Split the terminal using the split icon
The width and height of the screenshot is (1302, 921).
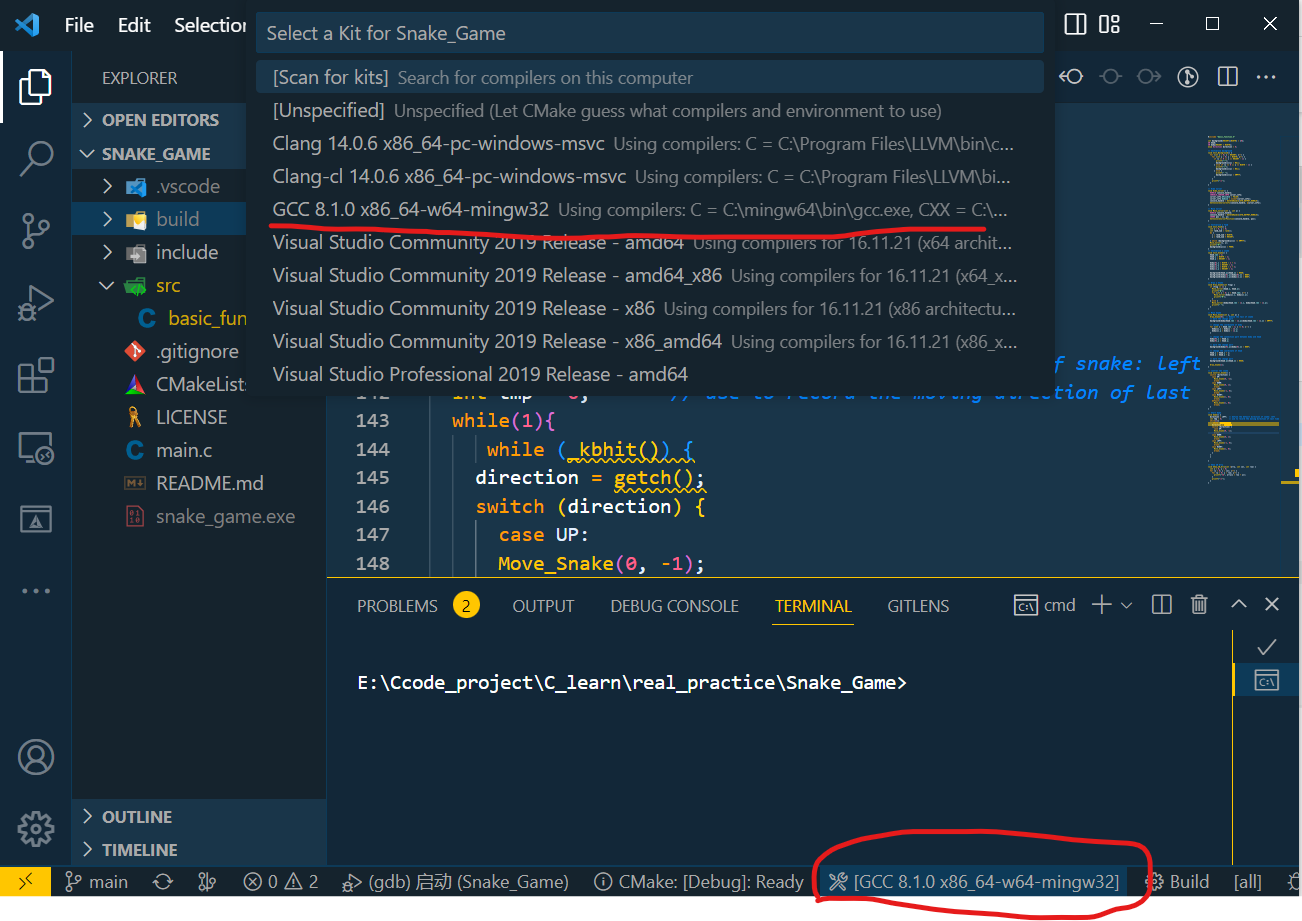click(x=1161, y=604)
